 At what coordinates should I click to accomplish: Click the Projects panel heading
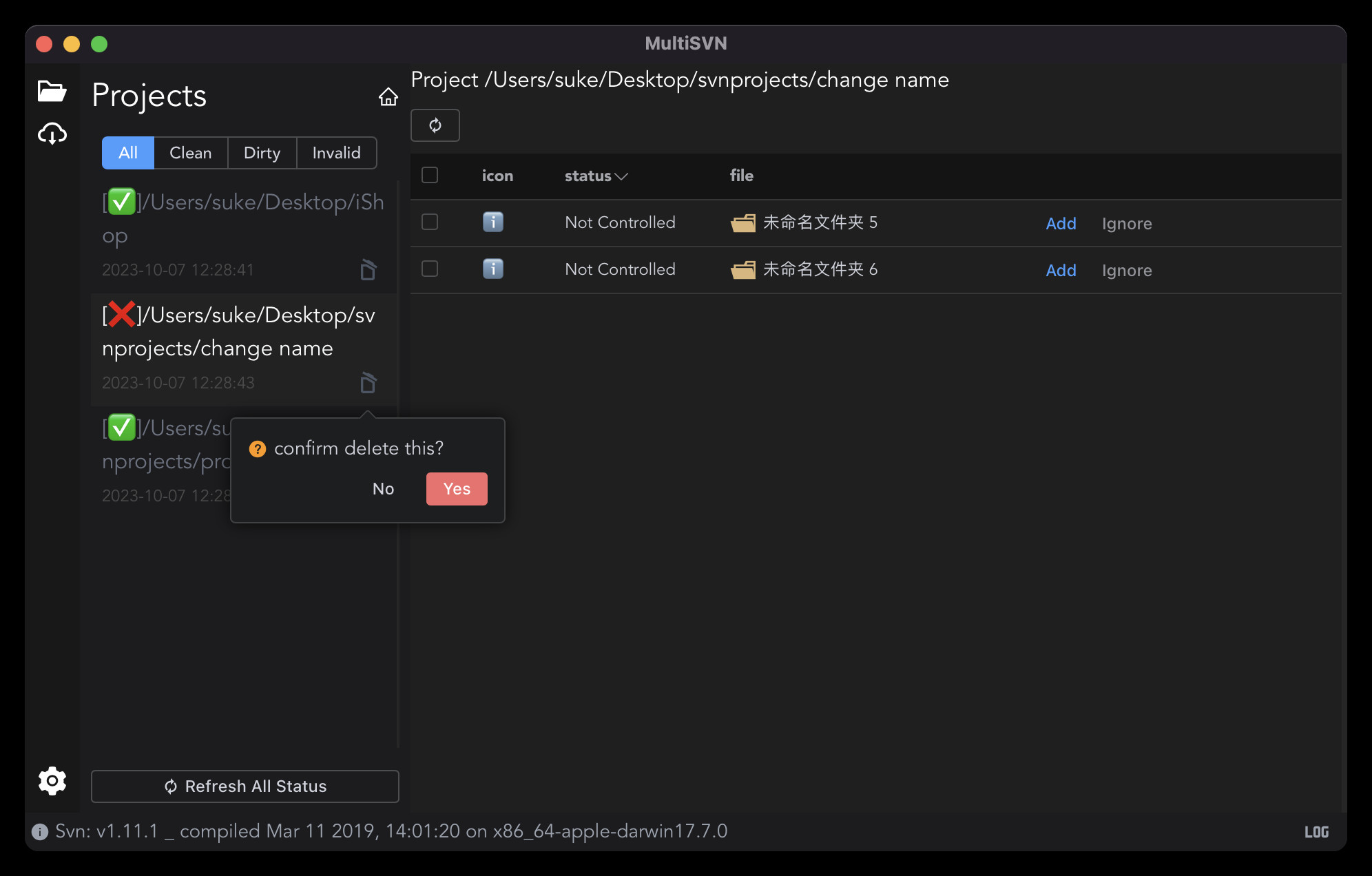pos(149,96)
